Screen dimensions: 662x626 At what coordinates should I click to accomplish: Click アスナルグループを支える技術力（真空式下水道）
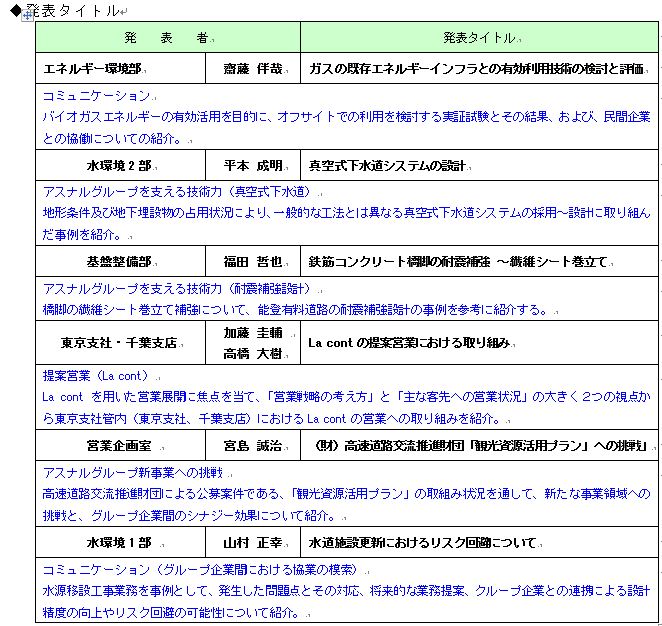(x=178, y=192)
